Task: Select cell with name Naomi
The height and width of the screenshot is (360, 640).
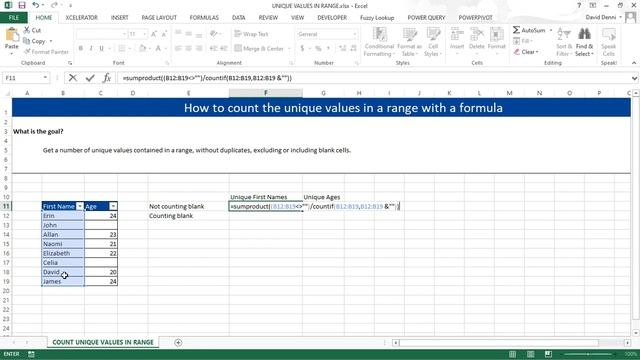Action: tap(63, 244)
